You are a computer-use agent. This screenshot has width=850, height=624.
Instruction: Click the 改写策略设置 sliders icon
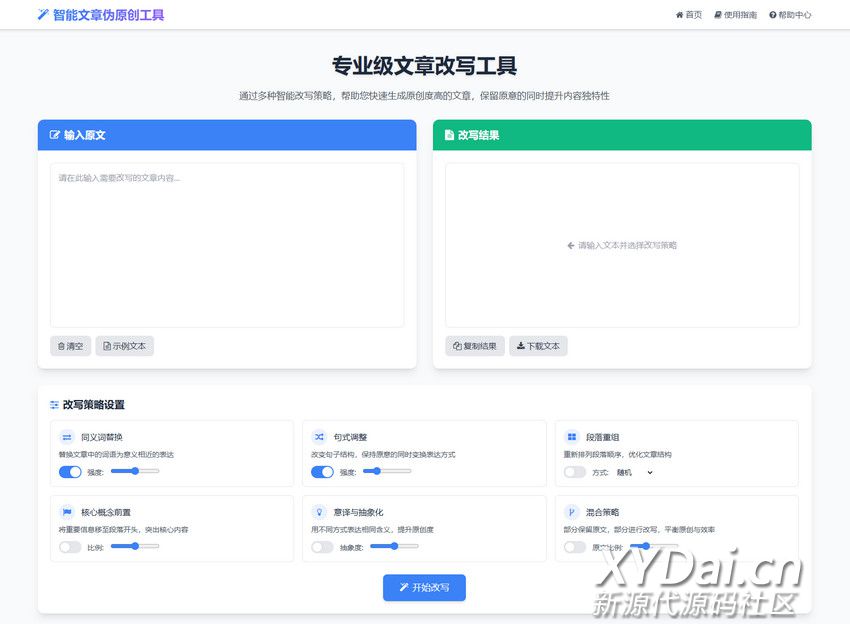54,405
